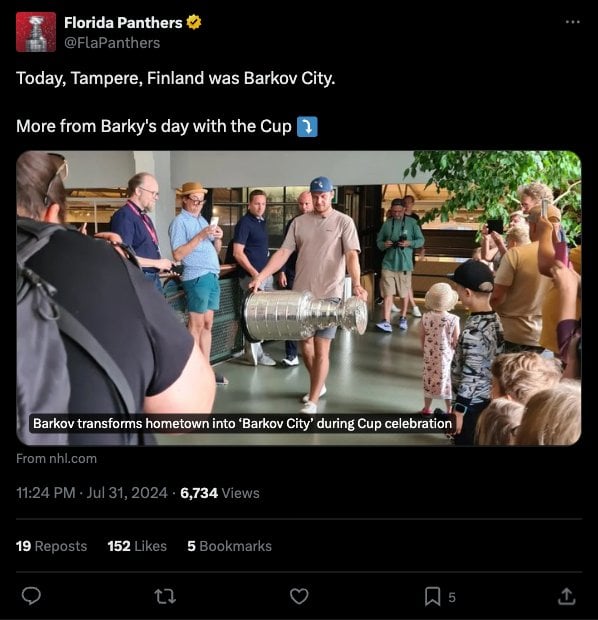Screen dimensions: 598x620
Task: Open the Florida Panthers profile name
Action: point(123,23)
